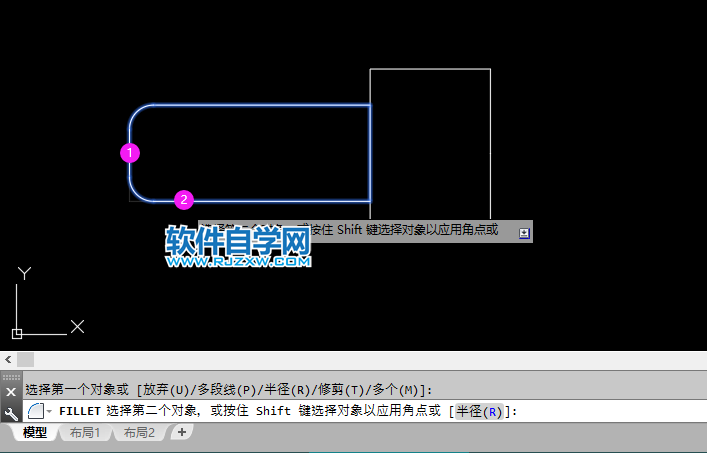This screenshot has width=707, height=453.
Task: Close the command line window
Action: 11,392
